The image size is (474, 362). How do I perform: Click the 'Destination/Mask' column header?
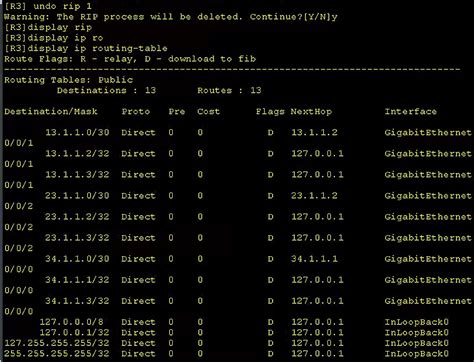(x=51, y=111)
